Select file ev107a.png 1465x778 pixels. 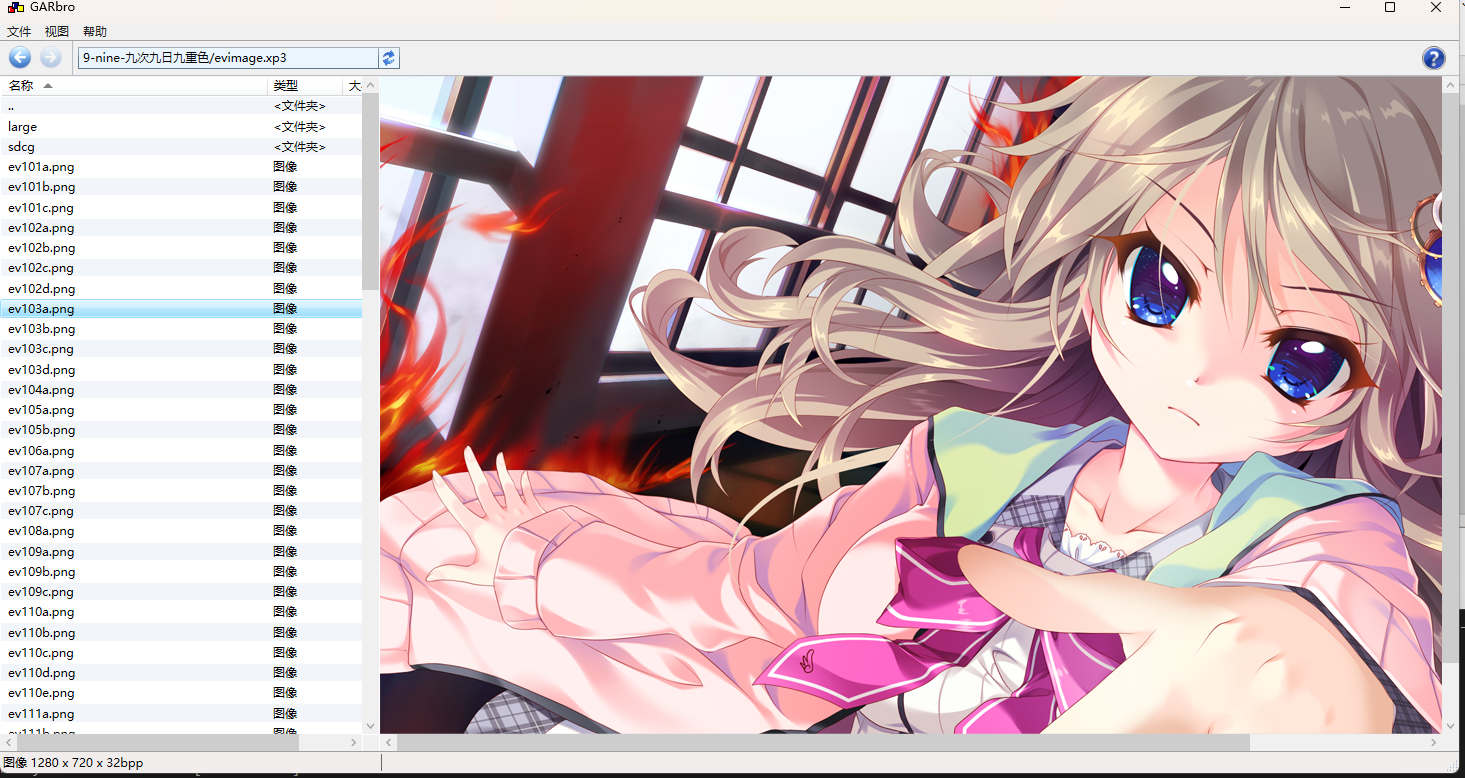point(181,471)
